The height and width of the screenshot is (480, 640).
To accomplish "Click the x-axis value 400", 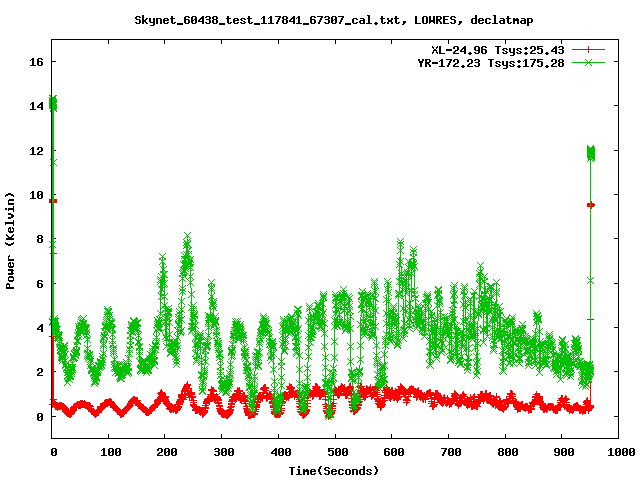I will point(281,452).
